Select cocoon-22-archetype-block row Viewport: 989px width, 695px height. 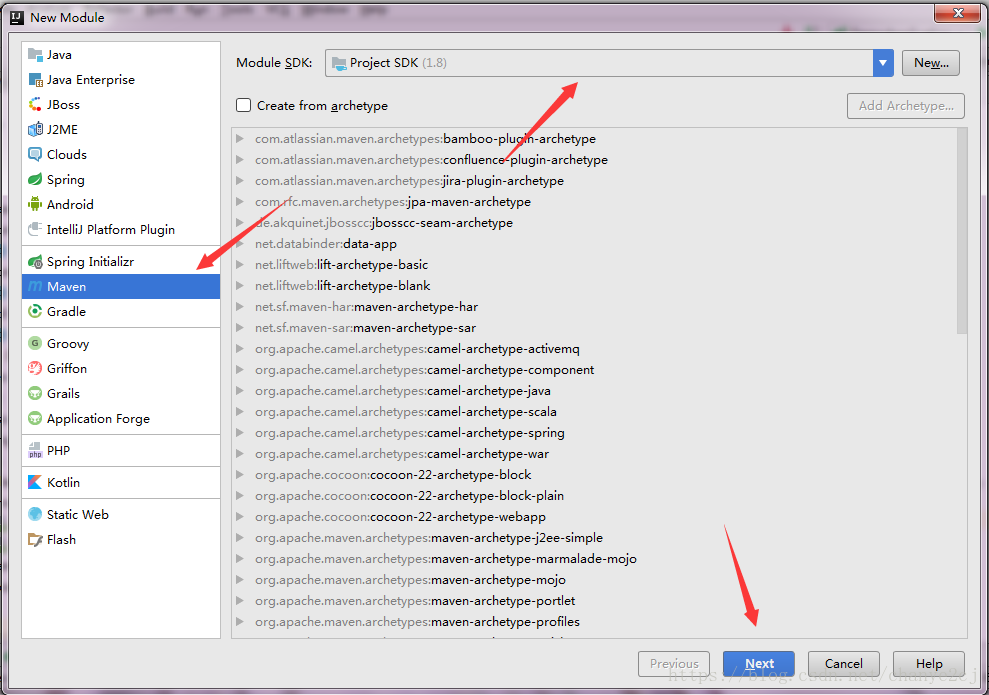tap(595, 475)
